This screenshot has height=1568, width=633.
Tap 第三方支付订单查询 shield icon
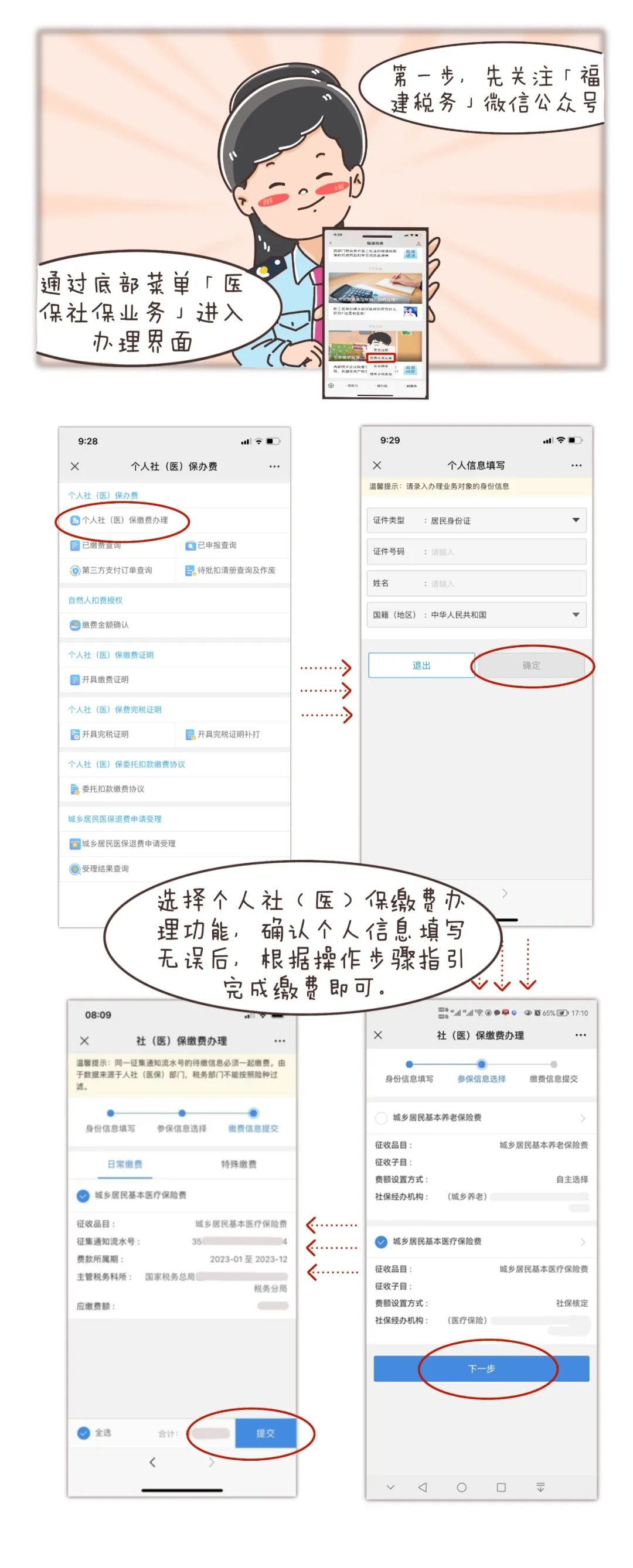[x=75, y=571]
